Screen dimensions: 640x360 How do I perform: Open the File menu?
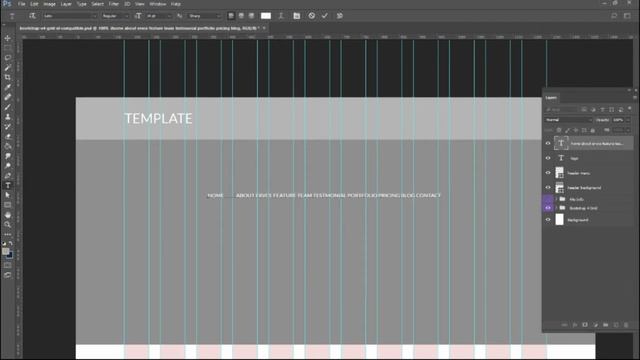pos(21,4)
